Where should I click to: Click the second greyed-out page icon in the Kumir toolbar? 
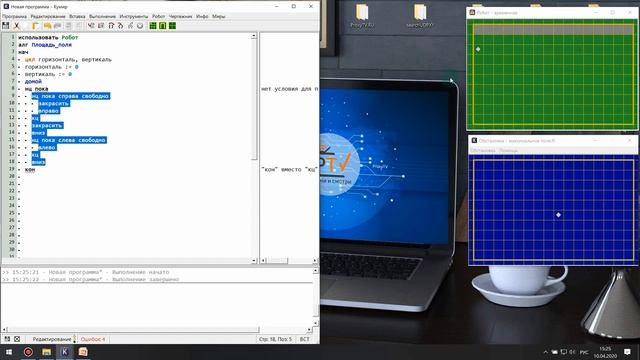pos(78,26)
